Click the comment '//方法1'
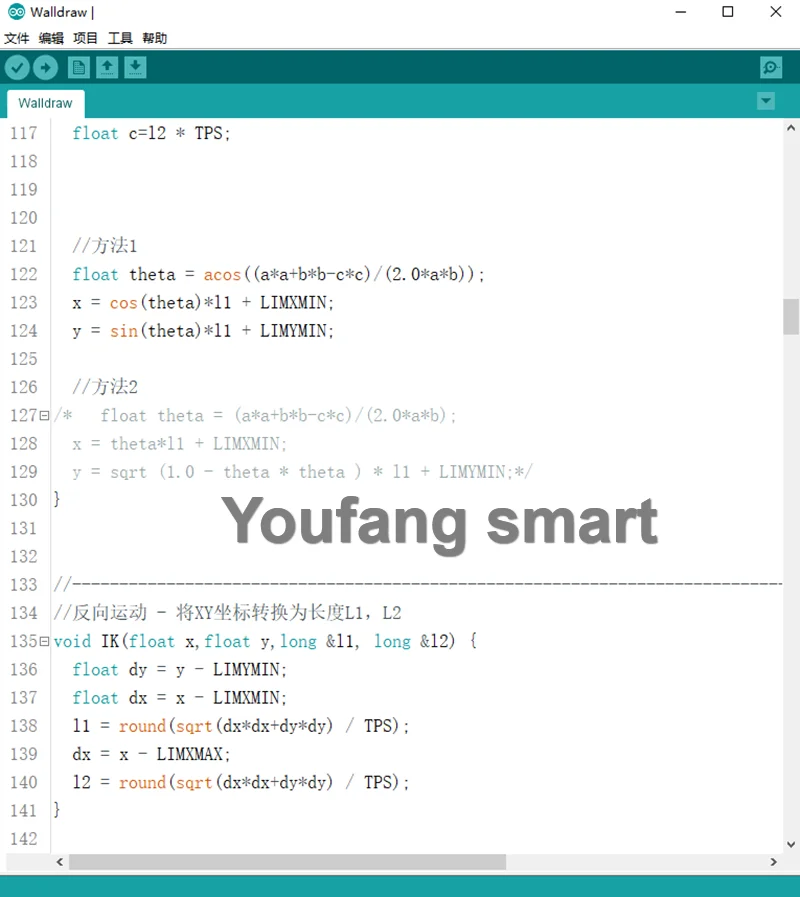800x897 pixels. (105, 246)
